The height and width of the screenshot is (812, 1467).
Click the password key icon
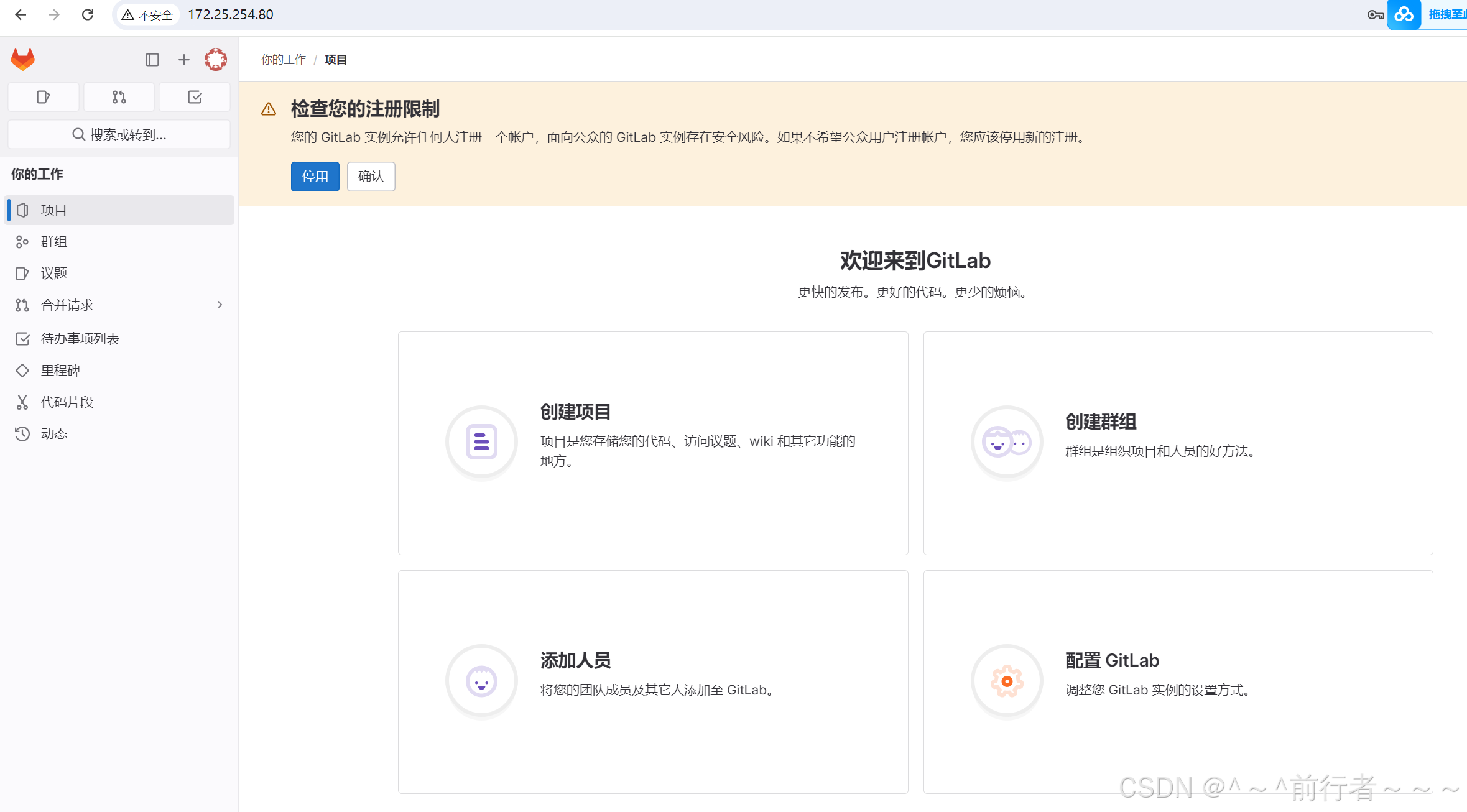pyautogui.click(x=1375, y=15)
